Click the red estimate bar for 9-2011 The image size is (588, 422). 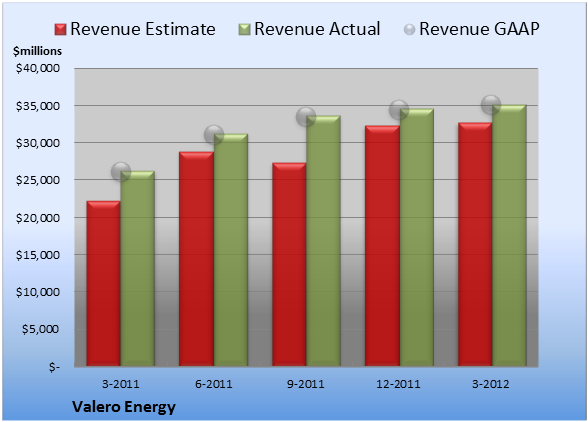(x=289, y=264)
